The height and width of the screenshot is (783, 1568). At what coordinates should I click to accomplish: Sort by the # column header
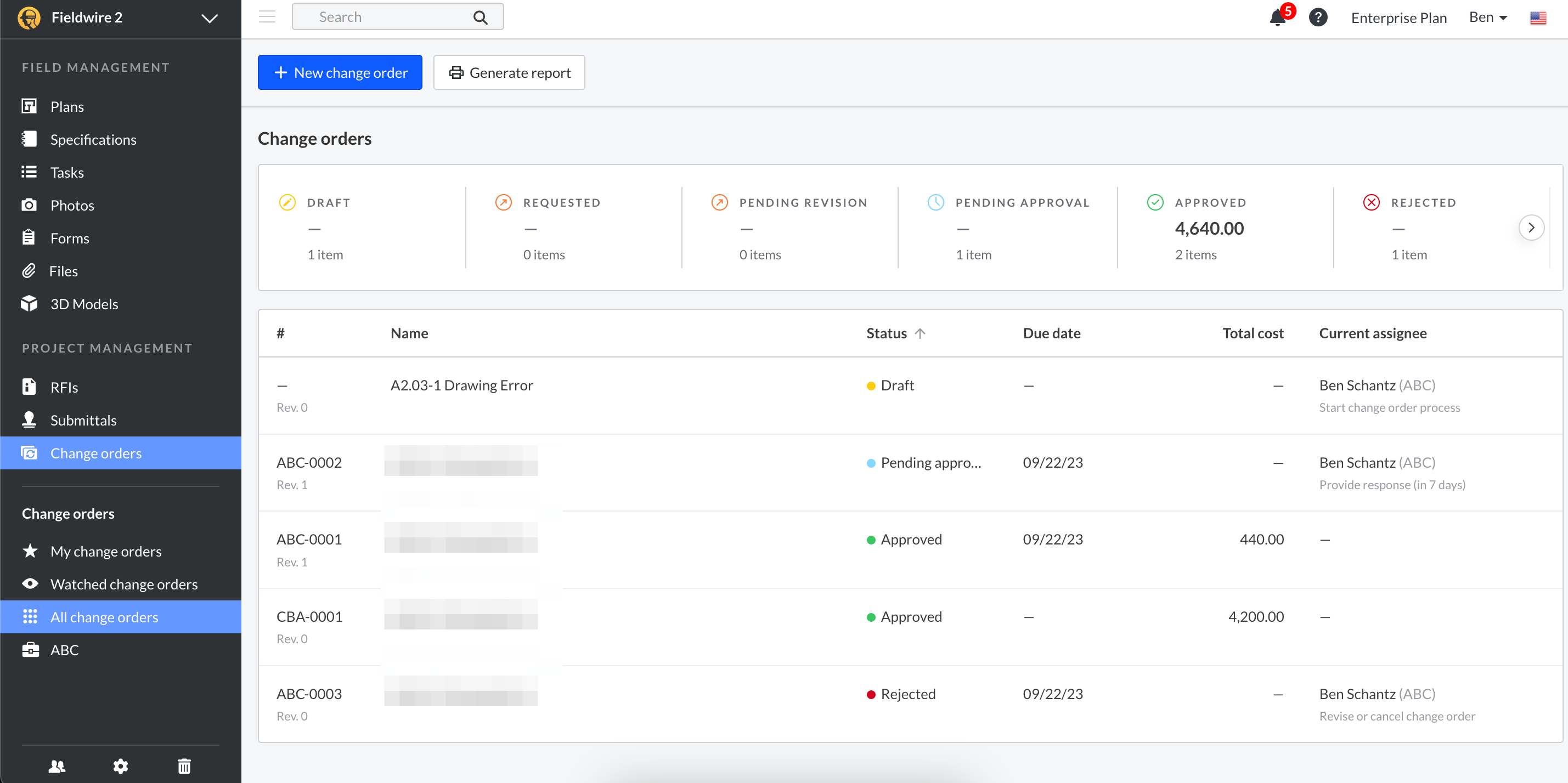coord(280,333)
